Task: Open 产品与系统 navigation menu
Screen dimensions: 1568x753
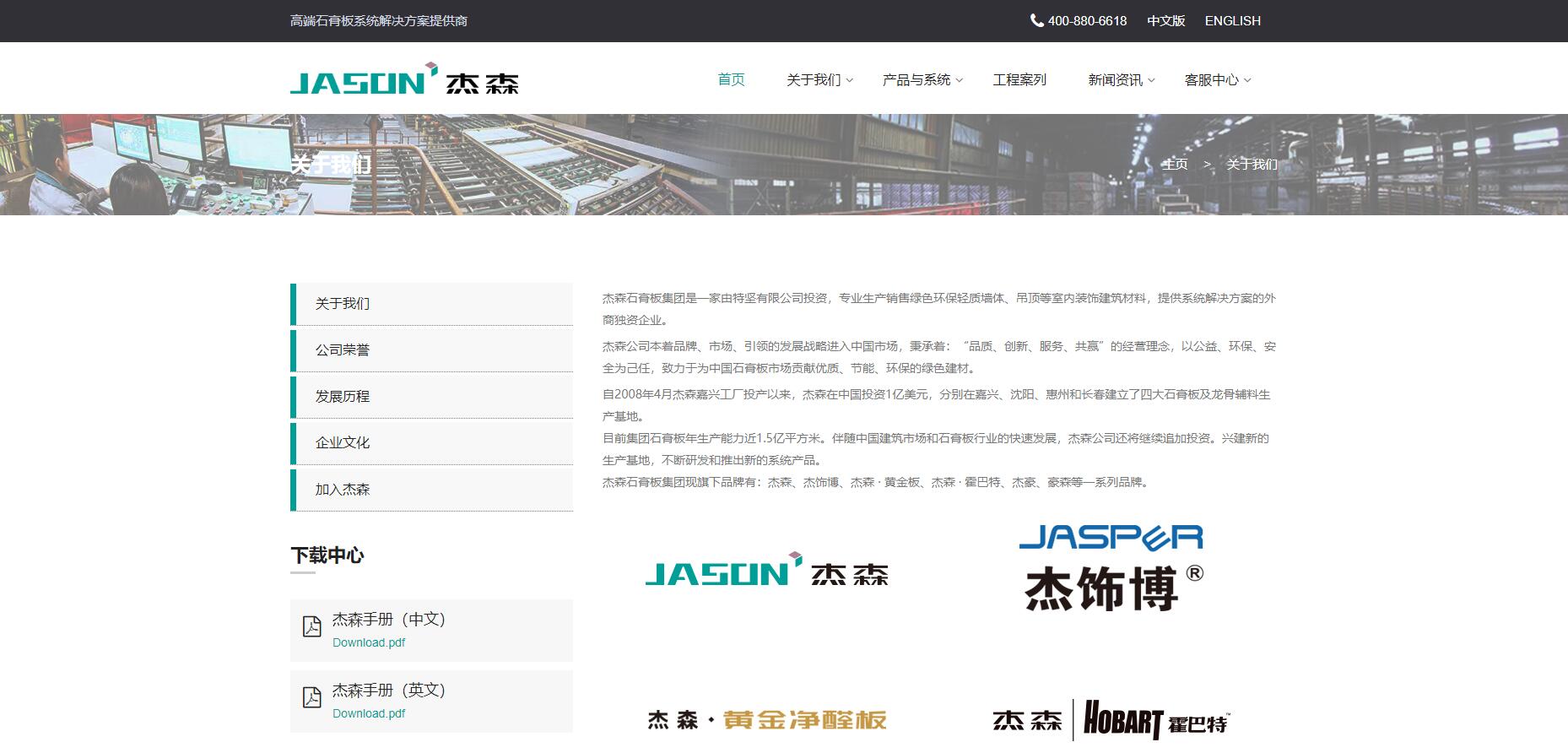Action: point(916,79)
